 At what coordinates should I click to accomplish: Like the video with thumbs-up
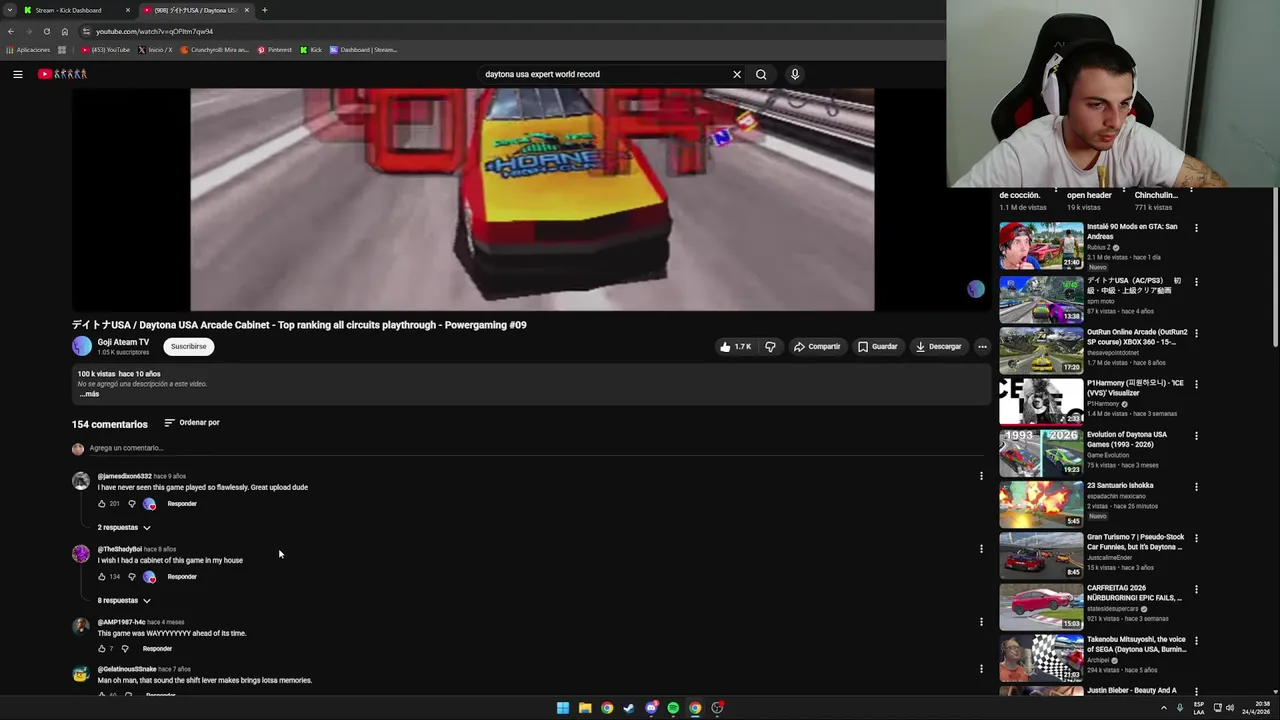[x=735, y=347]
